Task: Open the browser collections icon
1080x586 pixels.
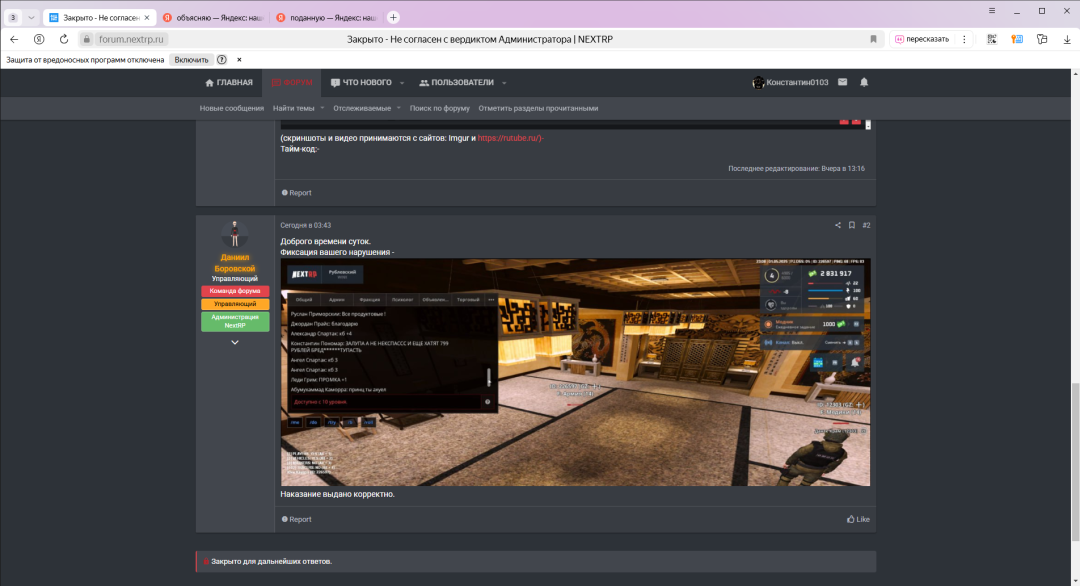Action: (1042, 39)
